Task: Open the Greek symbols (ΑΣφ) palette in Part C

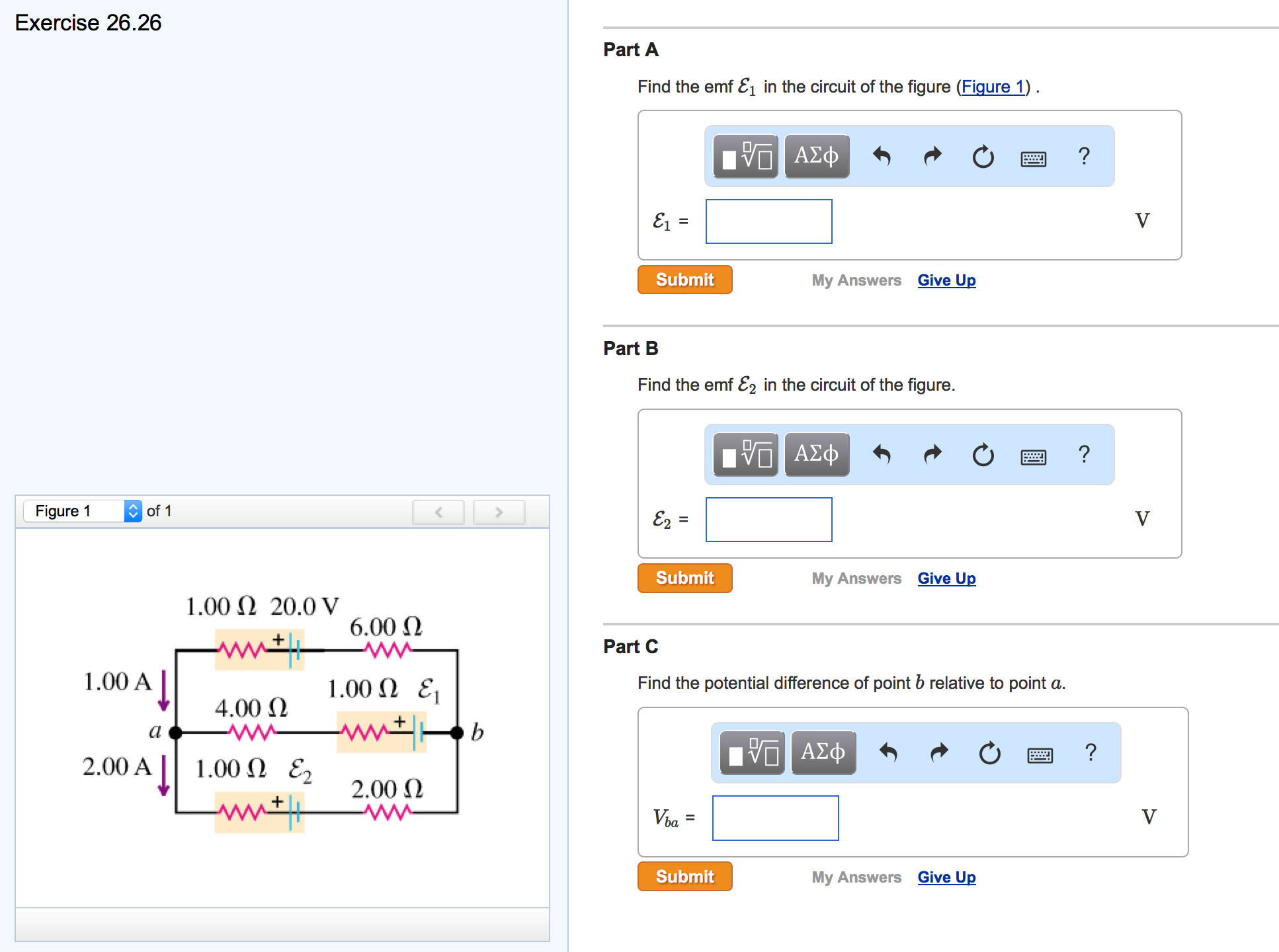Action: pyautogui.click(x=823, y=752)
